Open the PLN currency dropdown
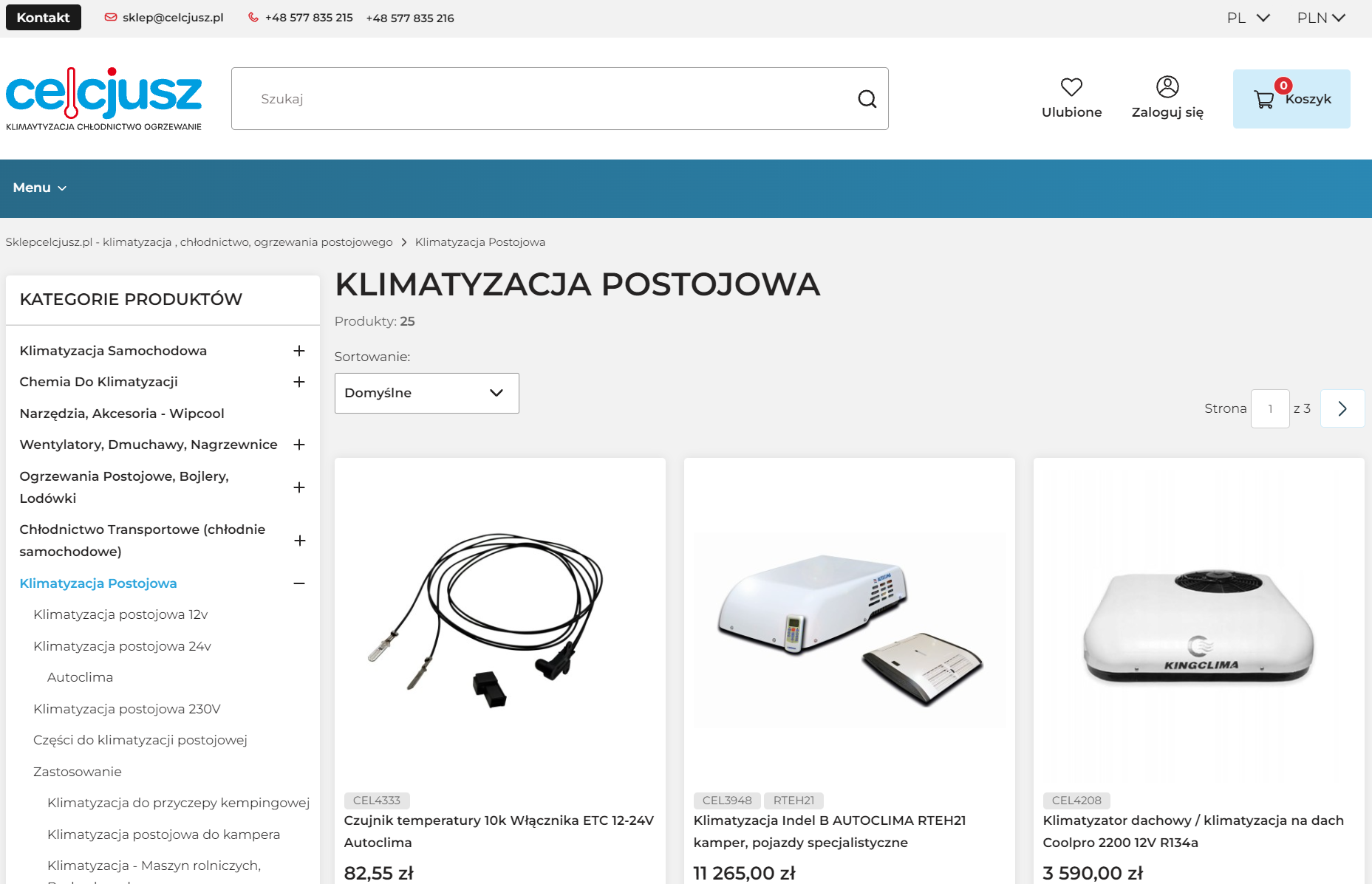 (1321, 17)
